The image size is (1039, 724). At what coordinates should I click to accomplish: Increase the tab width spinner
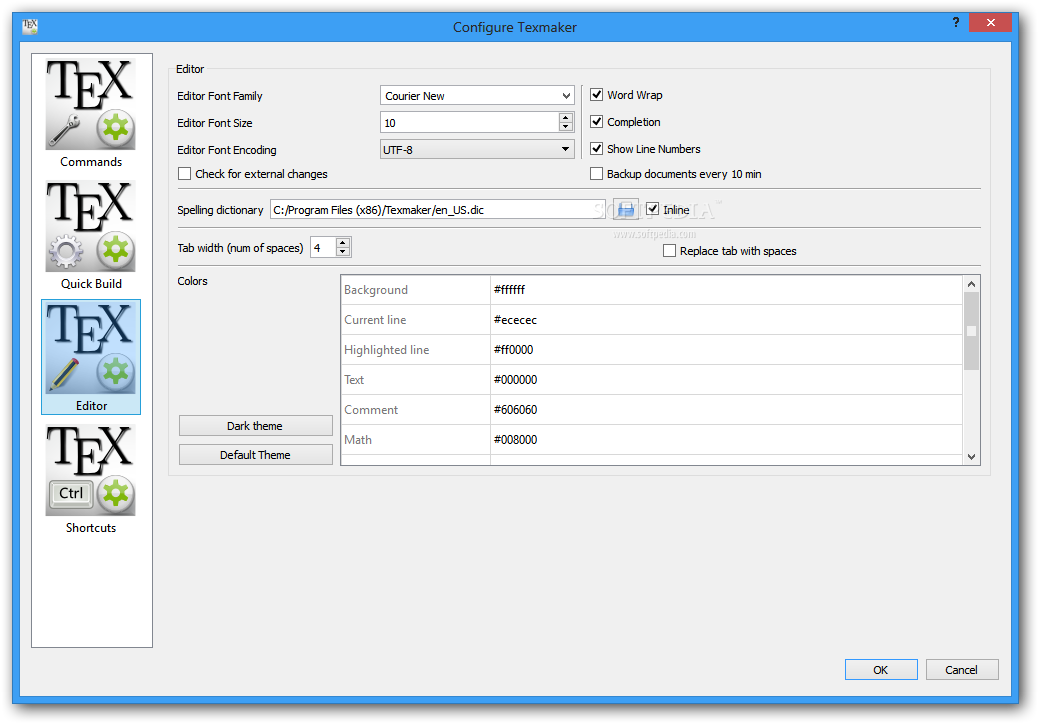pos(343,242)
